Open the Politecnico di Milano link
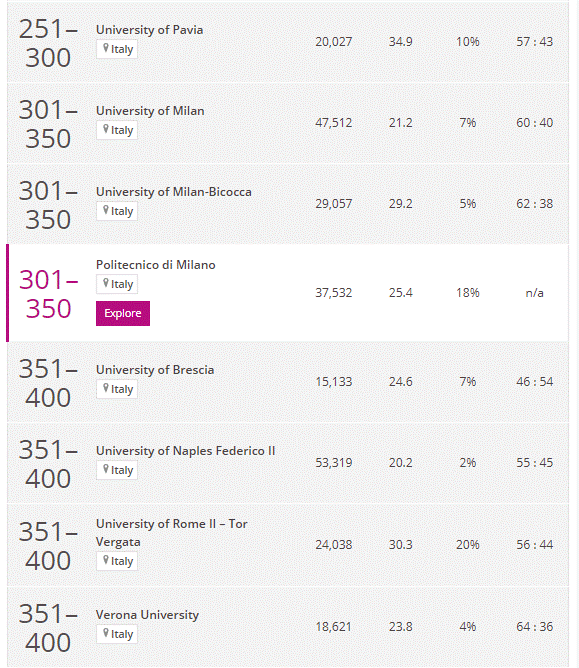 point(156,265)
